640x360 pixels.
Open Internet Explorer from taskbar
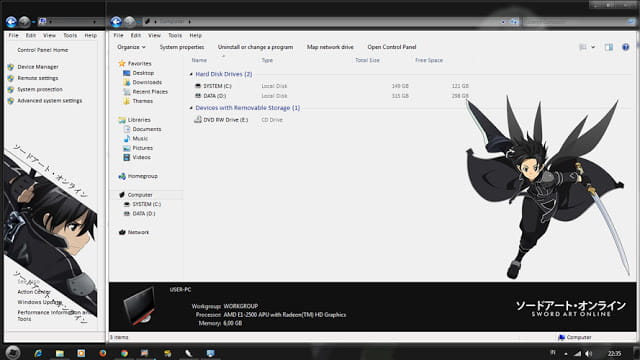coord(38,353)
